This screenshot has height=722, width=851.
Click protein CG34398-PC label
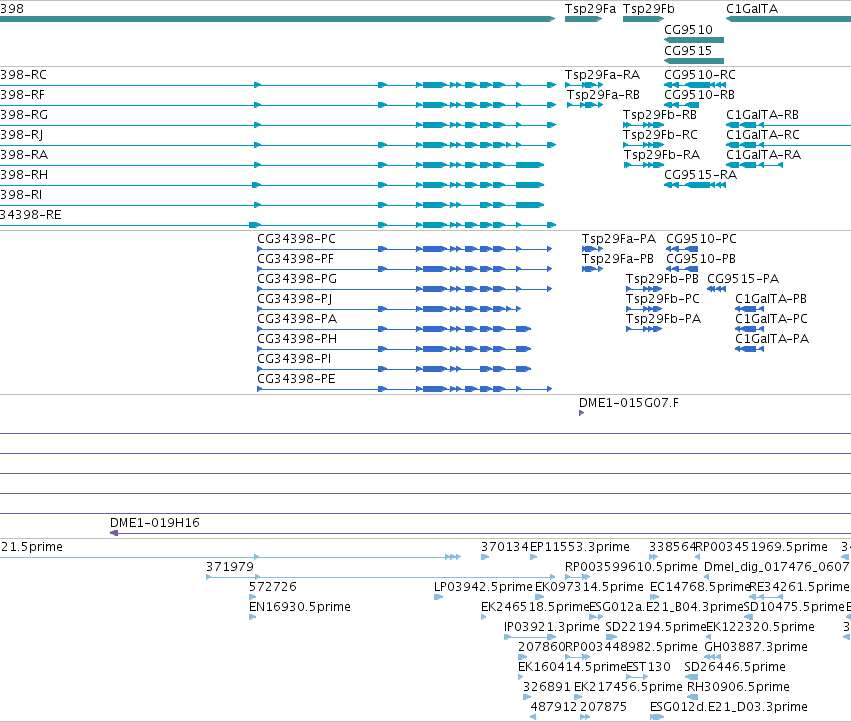point(296,239)
